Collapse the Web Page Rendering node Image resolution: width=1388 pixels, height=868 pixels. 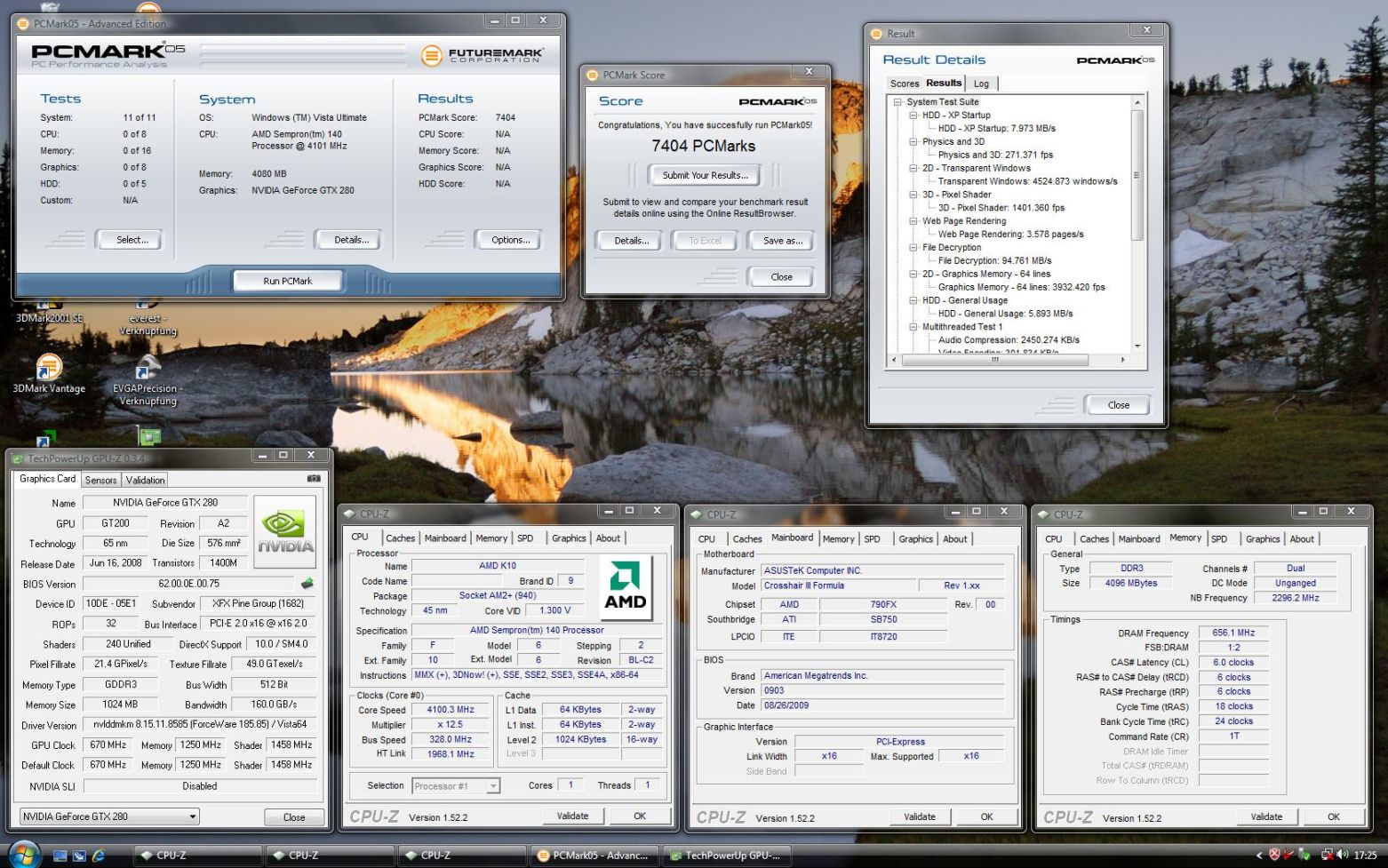913,221
